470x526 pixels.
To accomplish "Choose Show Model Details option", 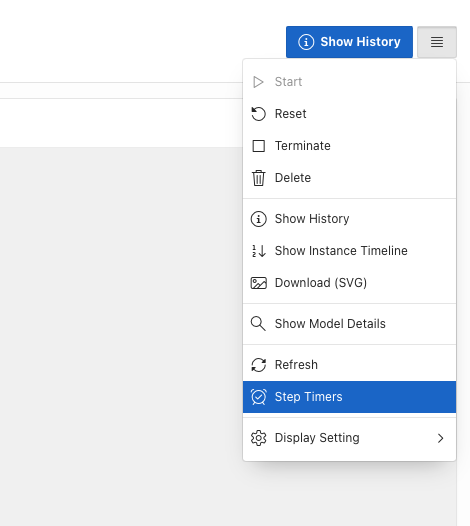I will pos(349,324).
